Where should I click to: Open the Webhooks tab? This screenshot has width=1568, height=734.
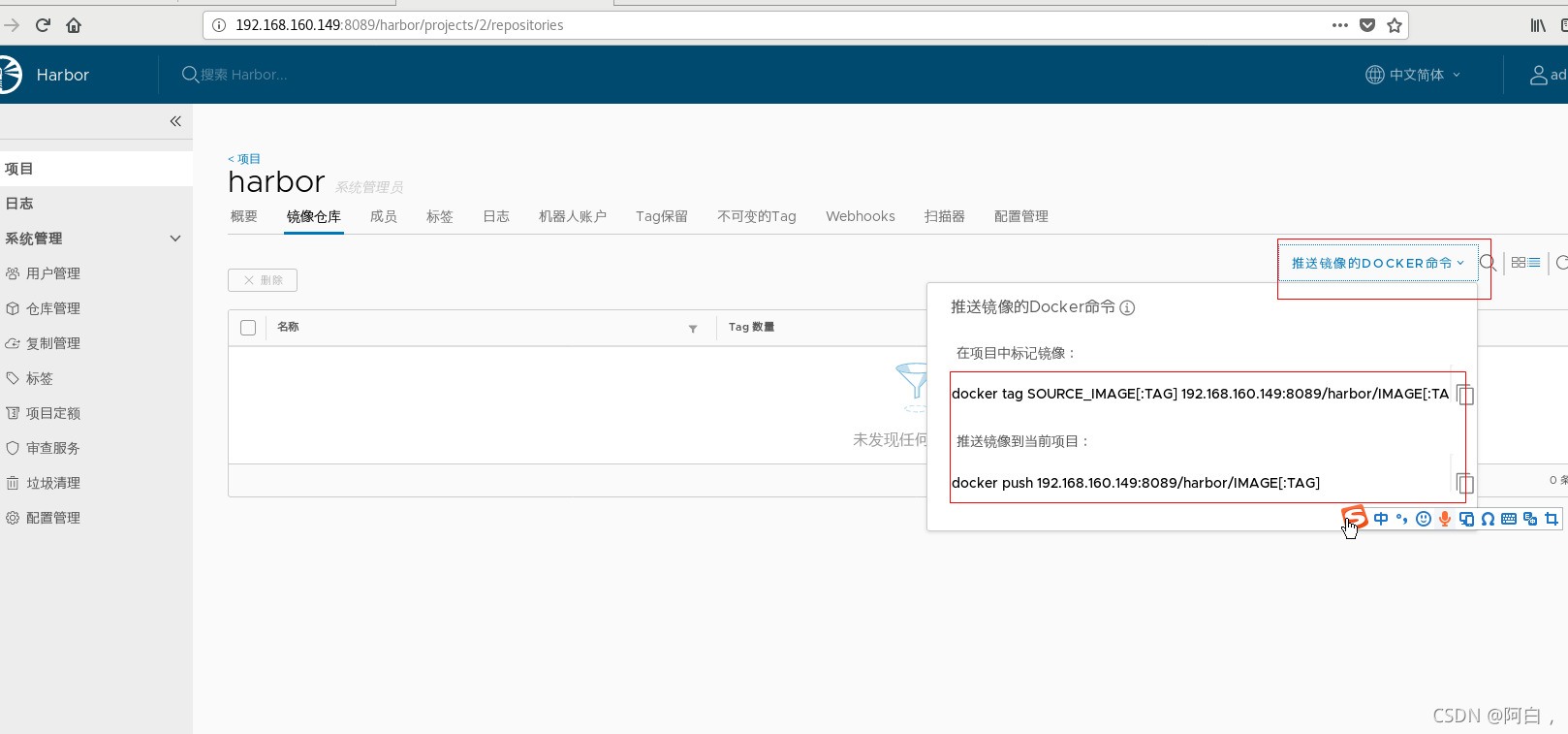(861, 216)
